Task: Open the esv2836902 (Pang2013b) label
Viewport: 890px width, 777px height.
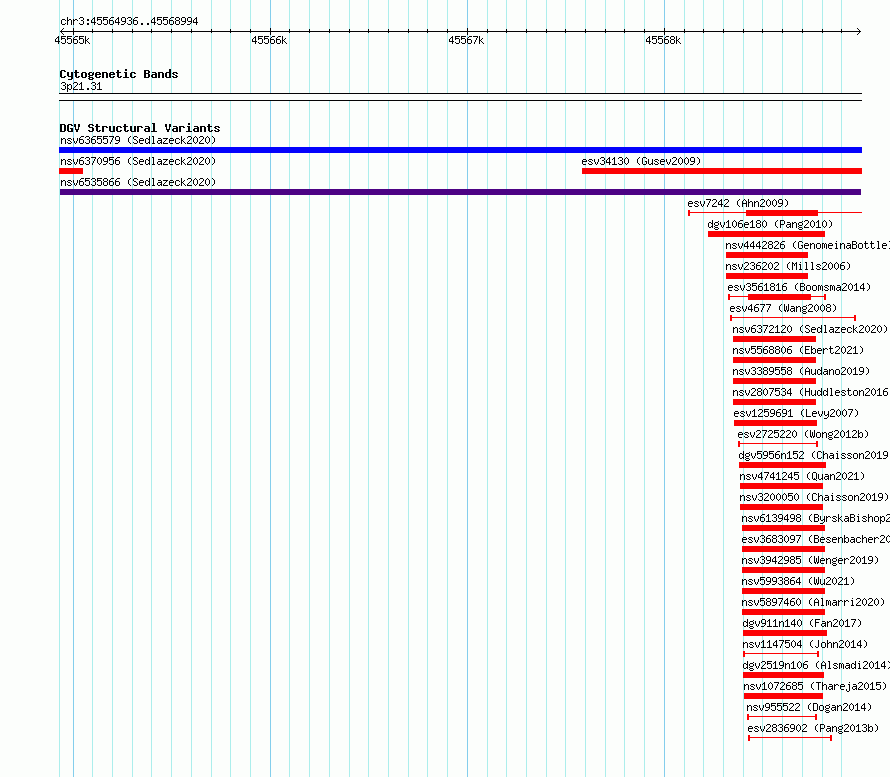Action: pyautogui.click(x=813, y=728)
